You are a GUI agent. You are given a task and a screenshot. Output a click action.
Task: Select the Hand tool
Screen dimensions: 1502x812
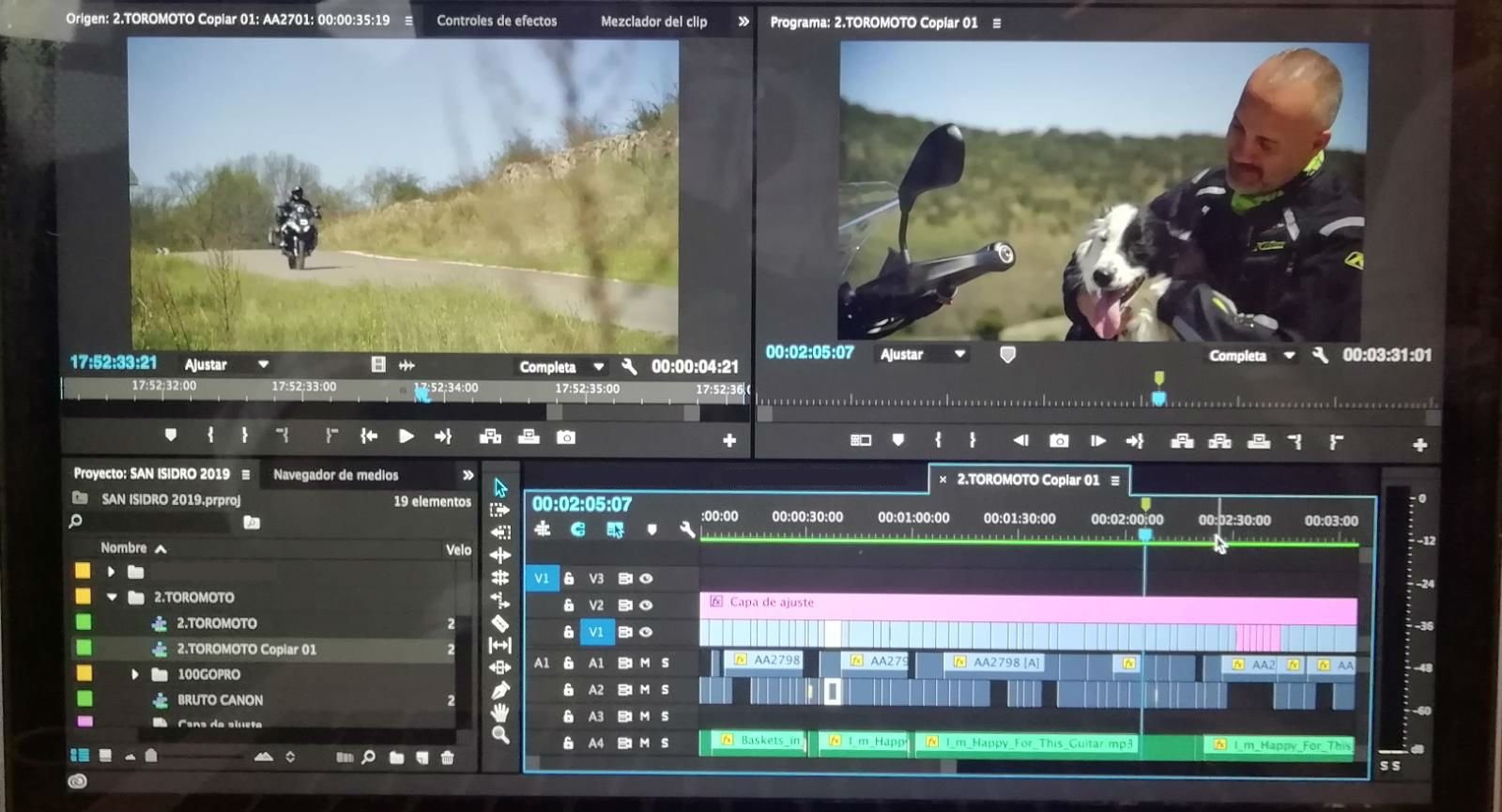500,712
